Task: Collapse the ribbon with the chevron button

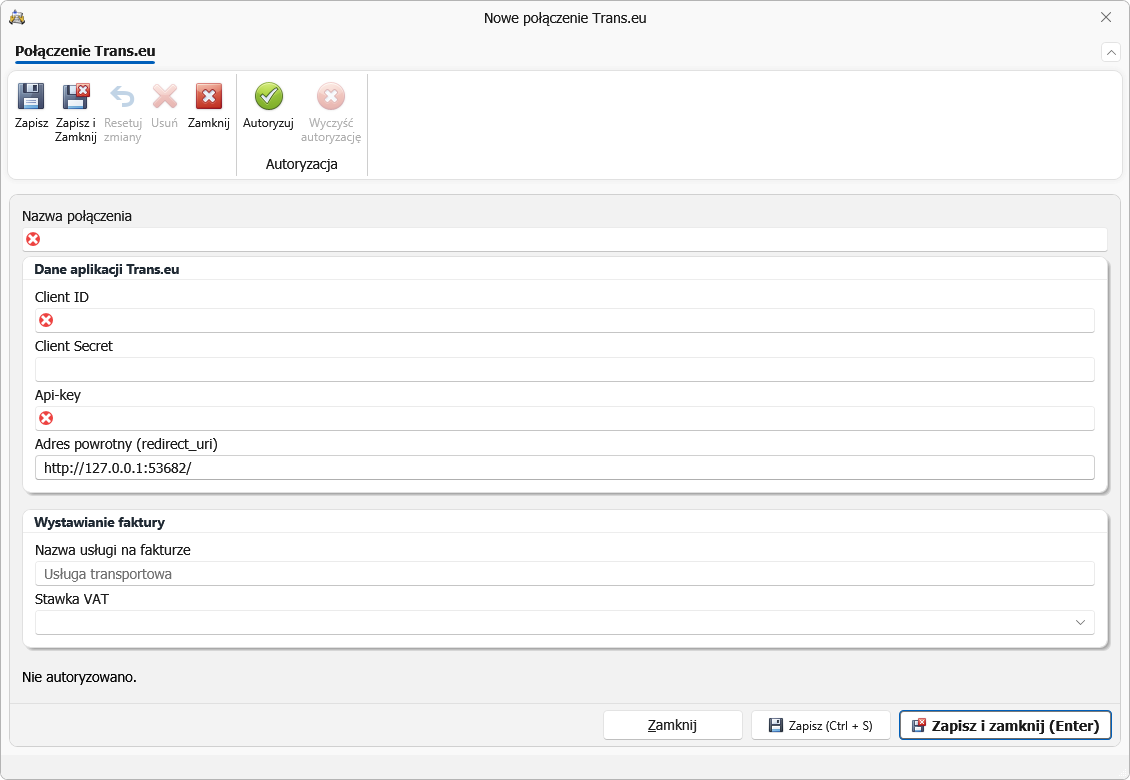Action: 1111,53
